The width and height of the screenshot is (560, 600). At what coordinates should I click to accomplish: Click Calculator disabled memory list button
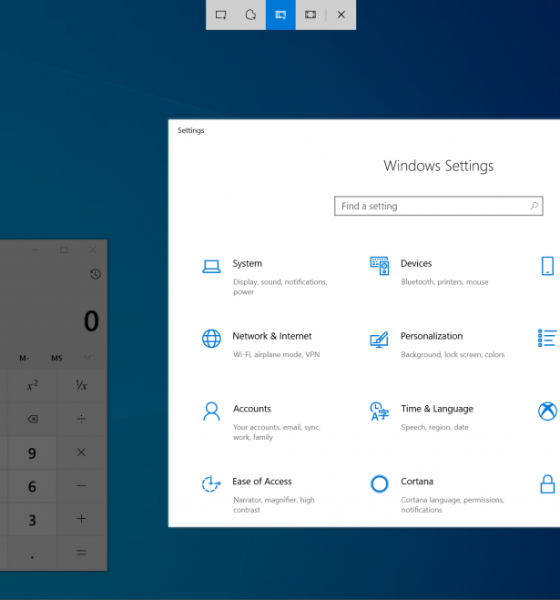point(89,358)
